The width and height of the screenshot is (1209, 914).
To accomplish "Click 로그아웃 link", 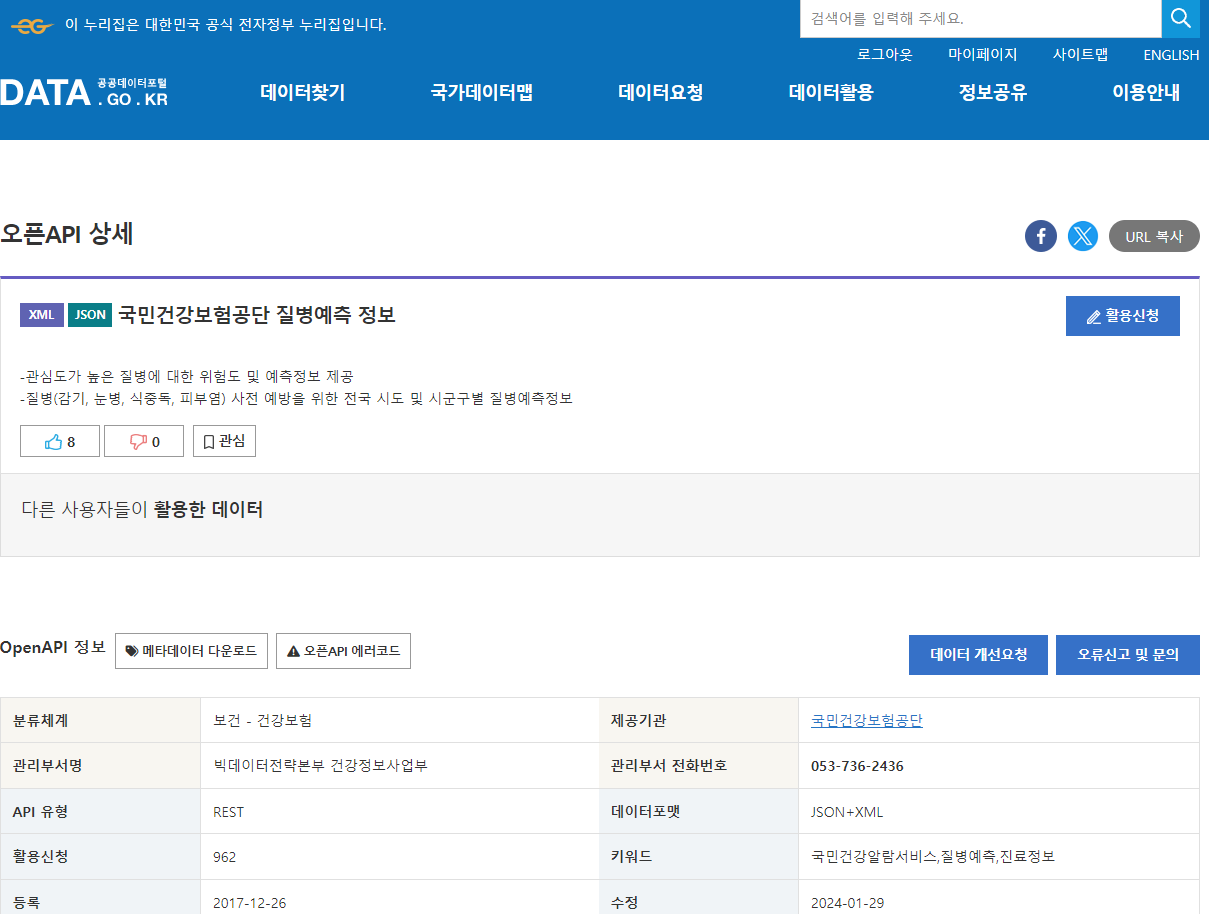I will pyautogui.click(x=885, y=55).
